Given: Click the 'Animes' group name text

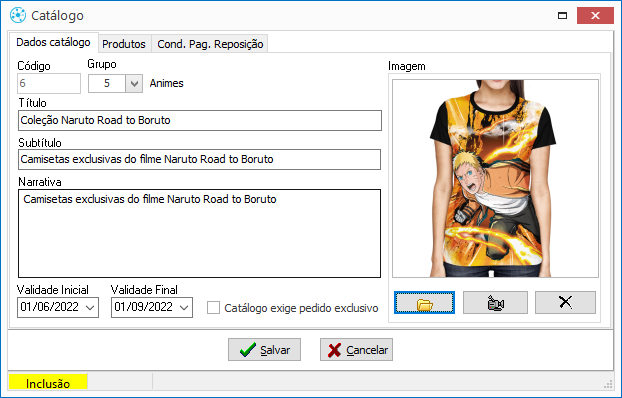Looking at the screenshot, I should pyautogui.click(x=167, y=83).
